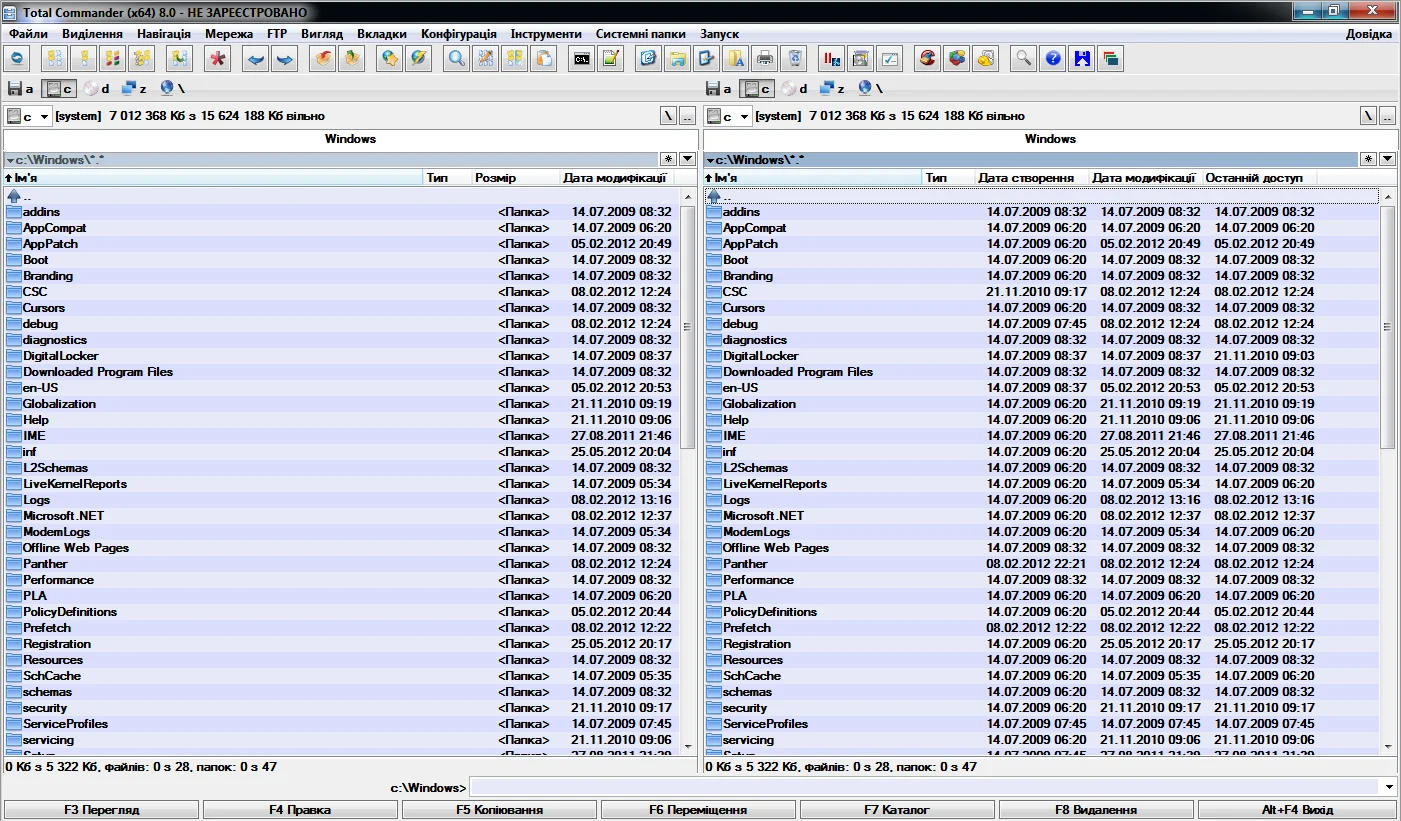This screenshot has height=821, width=1401.
Task: Open right panel favorites asterisk menu
Action: pos(1368,159)
